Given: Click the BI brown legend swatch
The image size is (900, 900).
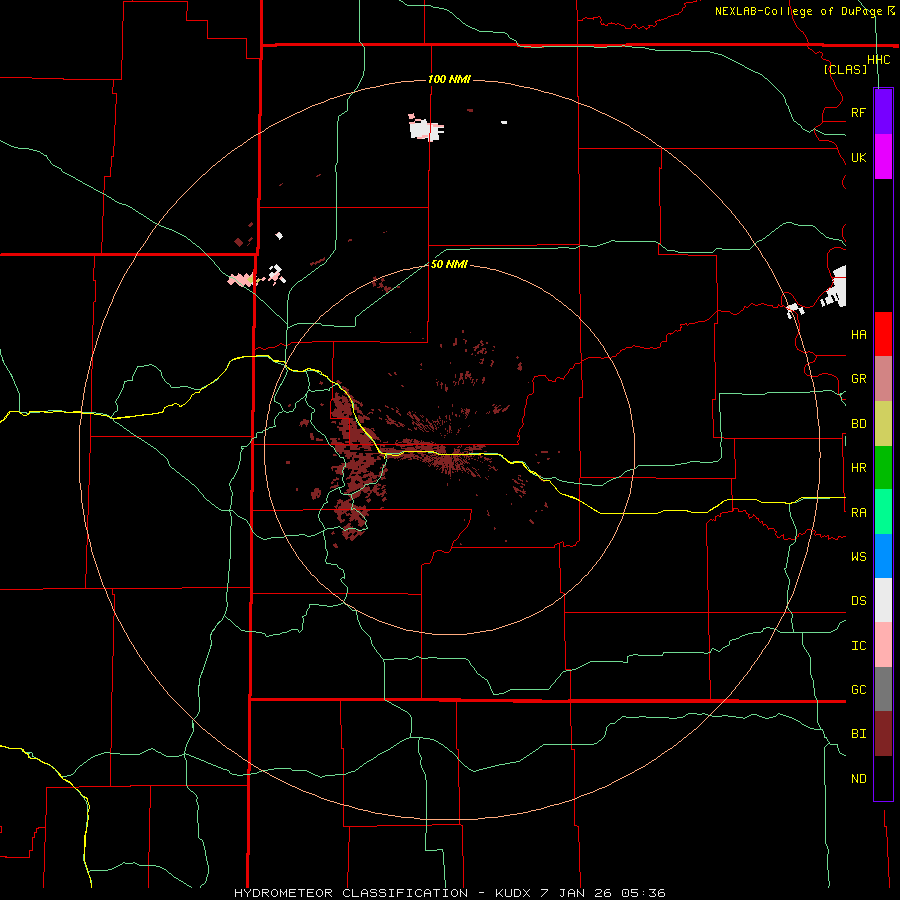Looking at the screenshot, I should 883,734.
